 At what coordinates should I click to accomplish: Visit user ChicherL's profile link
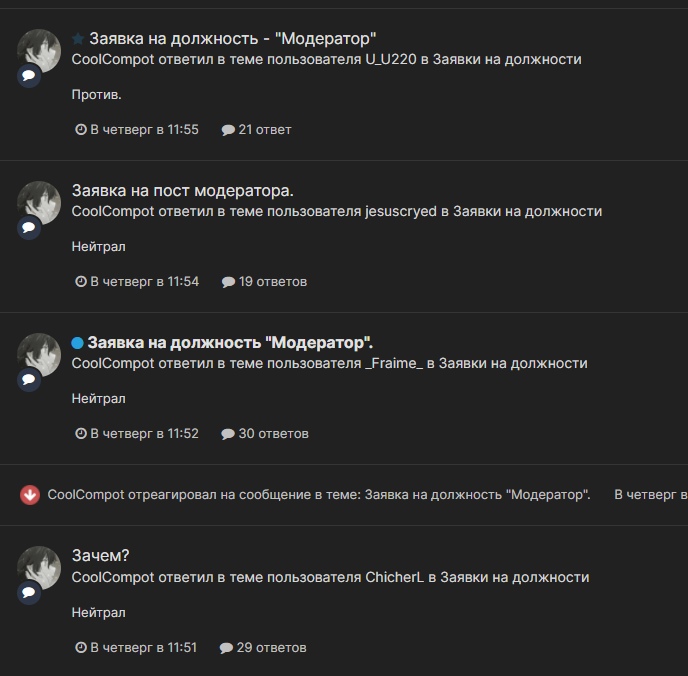(394, 577)
